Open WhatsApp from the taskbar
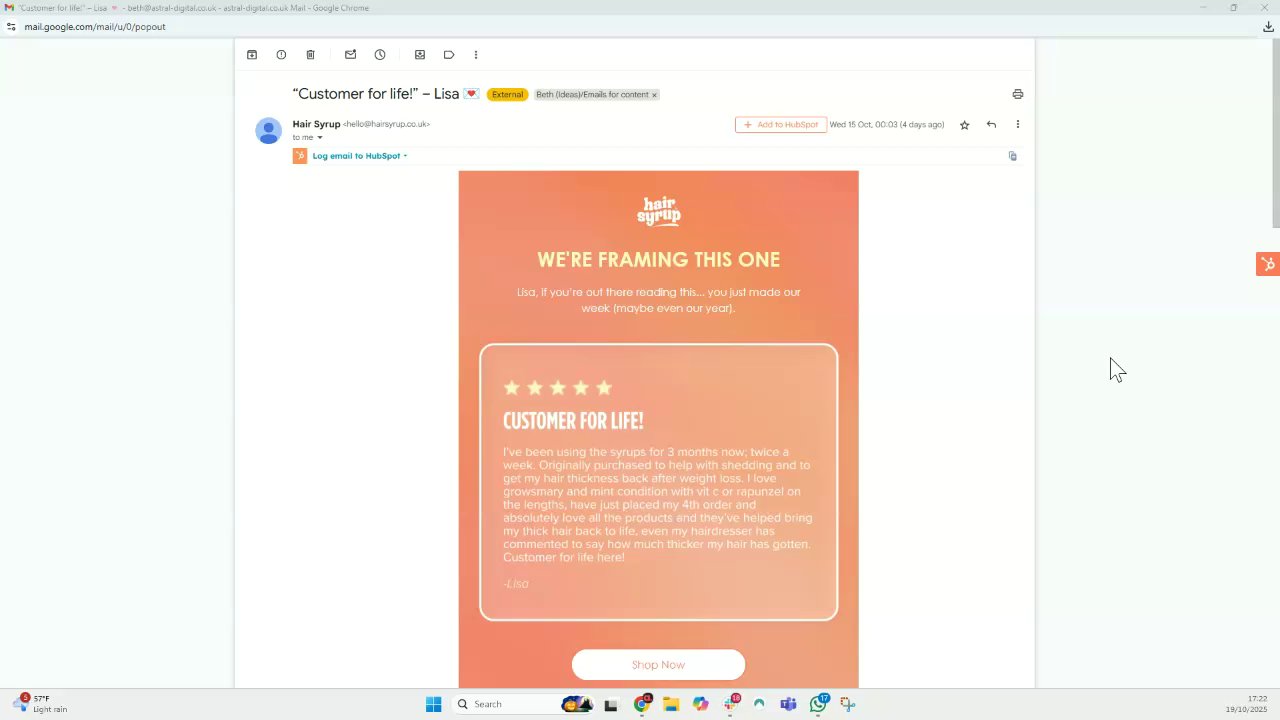Screen dimensions: 1280x720 tap(819, 705)
